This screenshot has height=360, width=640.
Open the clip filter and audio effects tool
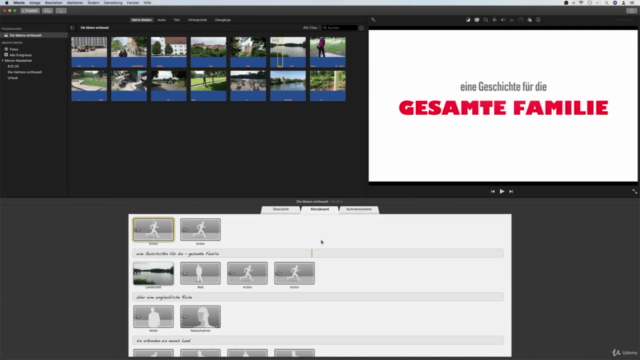[529, 20]
